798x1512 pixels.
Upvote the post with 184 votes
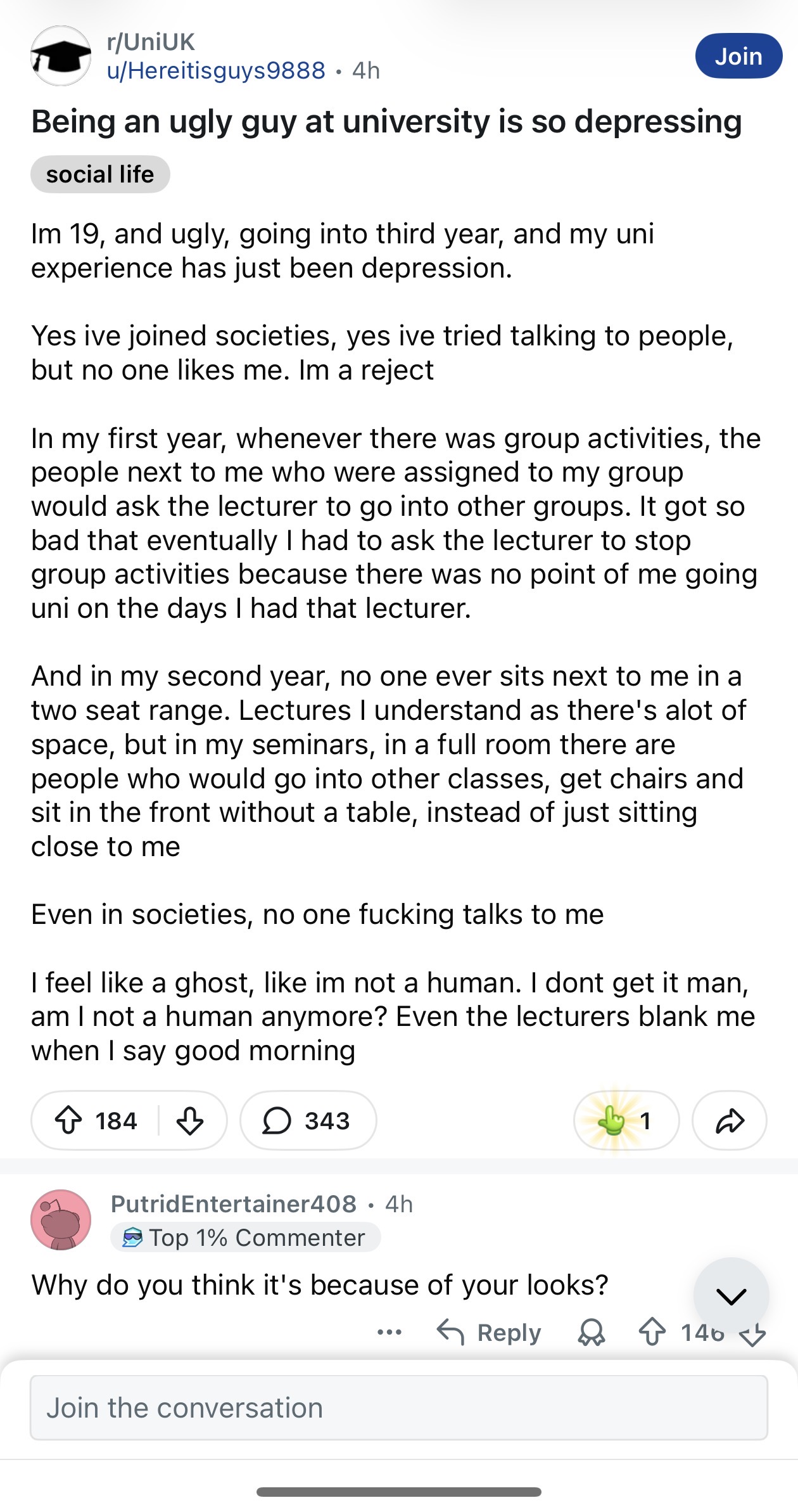click(x=68, y=1120)
